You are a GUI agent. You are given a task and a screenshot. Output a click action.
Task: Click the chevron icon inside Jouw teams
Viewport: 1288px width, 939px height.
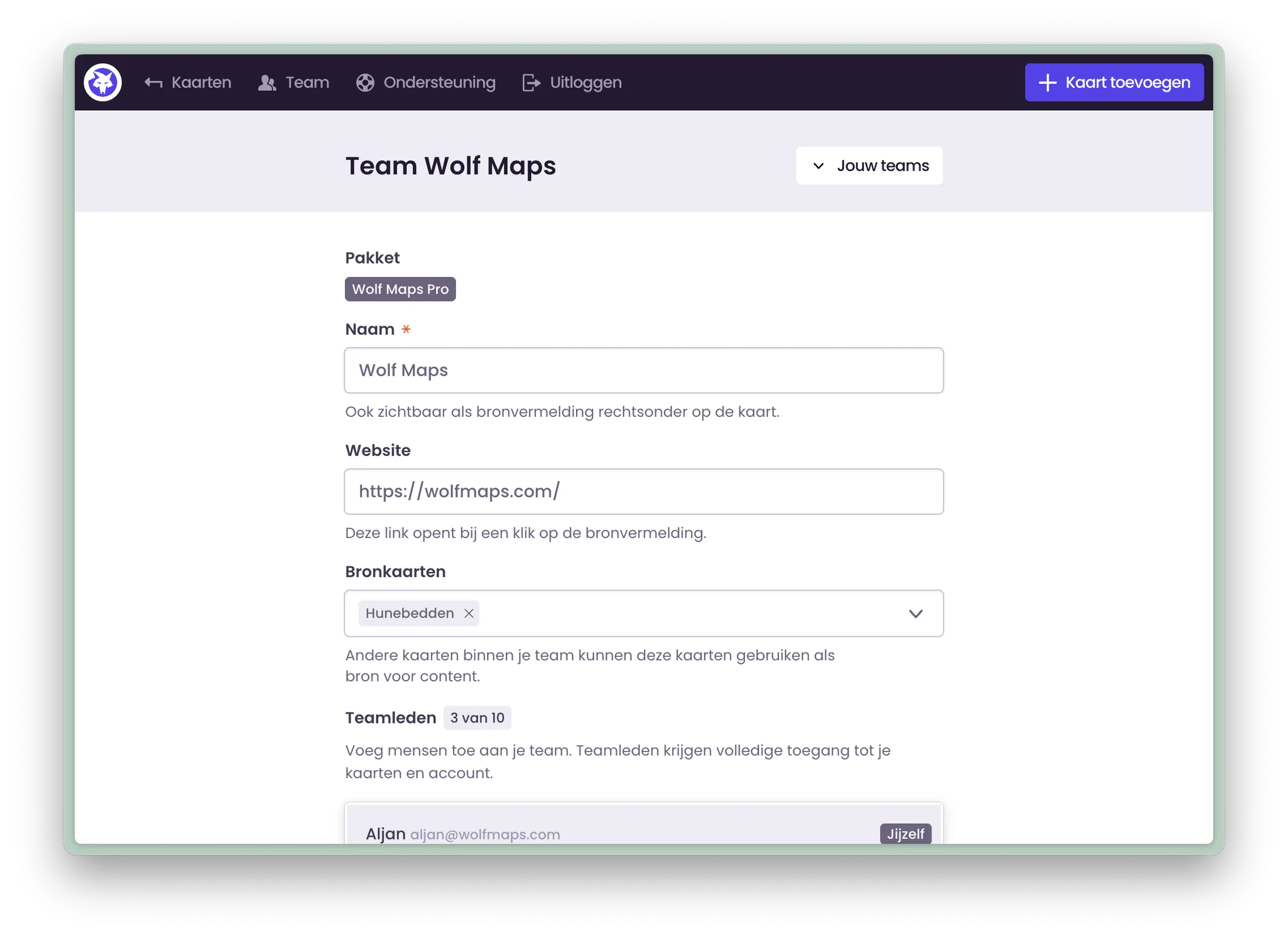coord(818,166)
